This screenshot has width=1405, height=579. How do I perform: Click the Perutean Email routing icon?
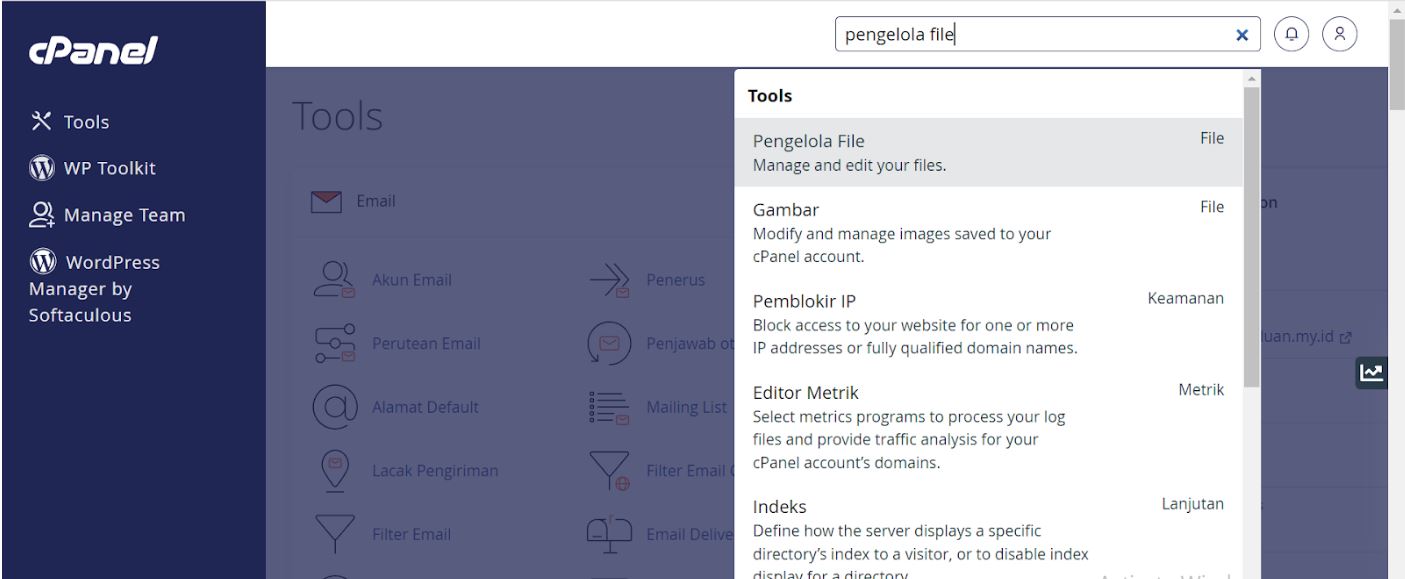click(333, 343)
